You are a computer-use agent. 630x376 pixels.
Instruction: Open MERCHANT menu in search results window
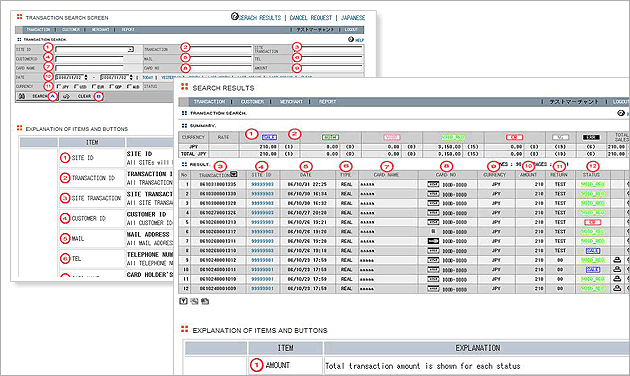click(x=291, y=102)
